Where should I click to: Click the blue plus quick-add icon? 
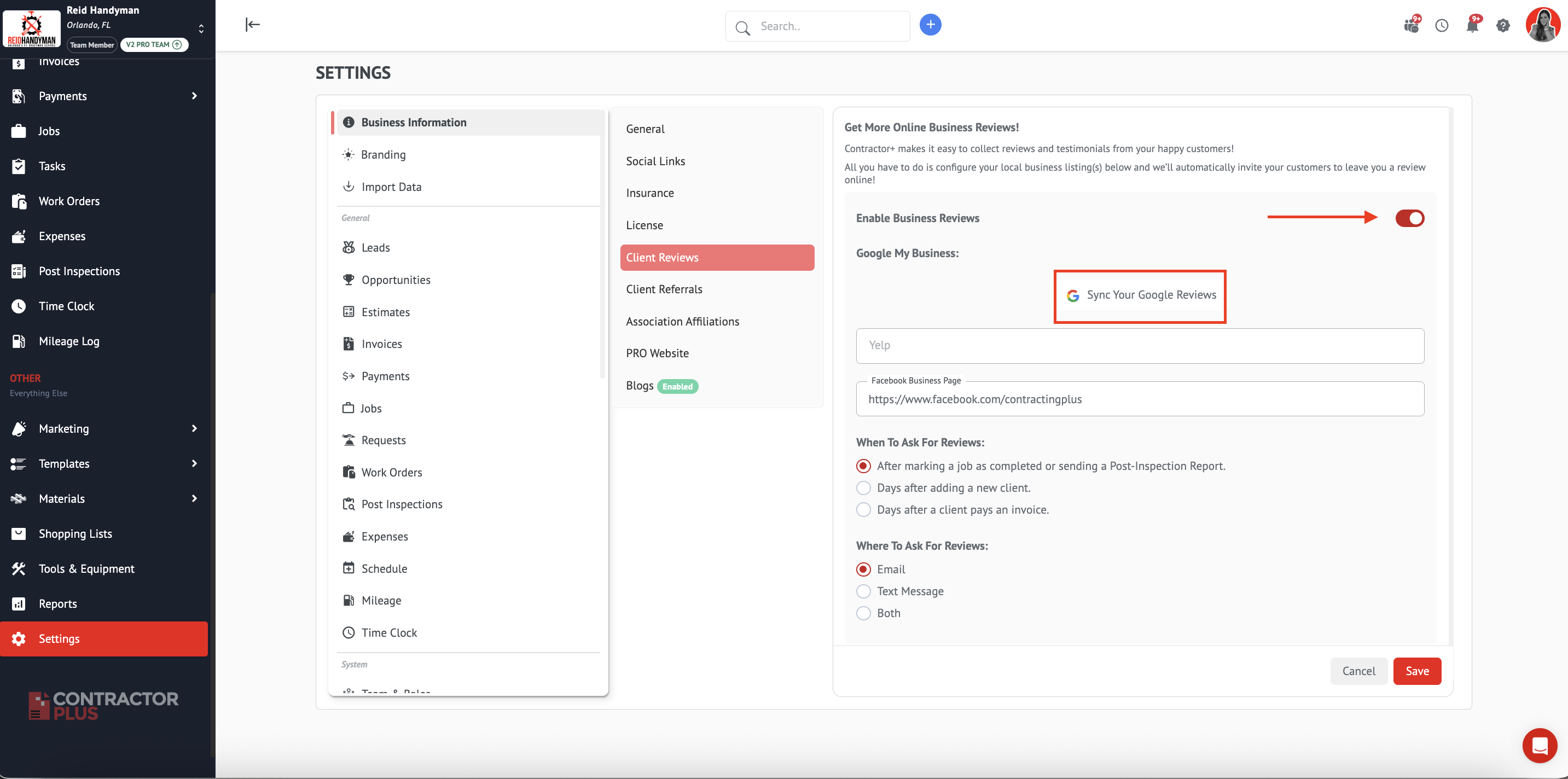click(930, 25)
